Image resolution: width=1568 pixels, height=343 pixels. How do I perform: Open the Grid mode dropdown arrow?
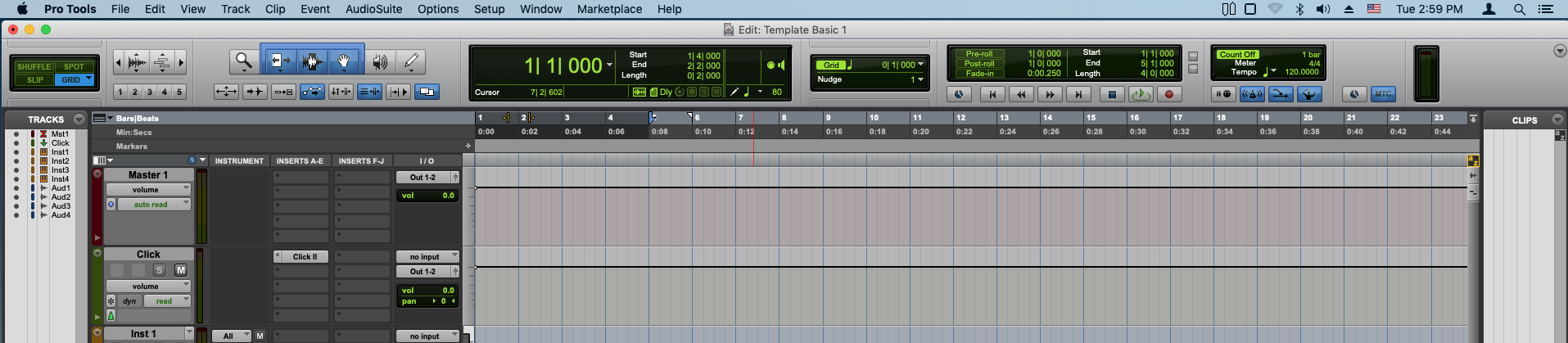click(x=88, y=79)
